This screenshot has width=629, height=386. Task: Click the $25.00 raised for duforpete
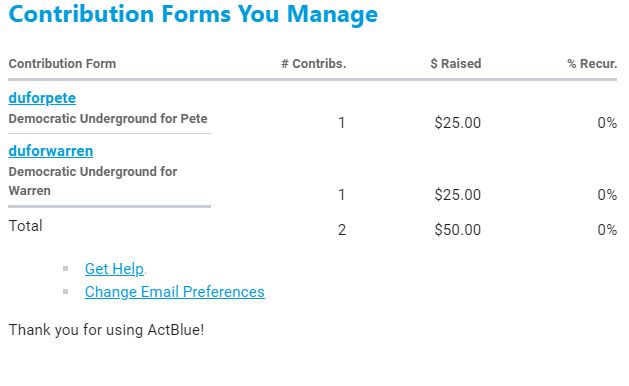coord(458,123)
